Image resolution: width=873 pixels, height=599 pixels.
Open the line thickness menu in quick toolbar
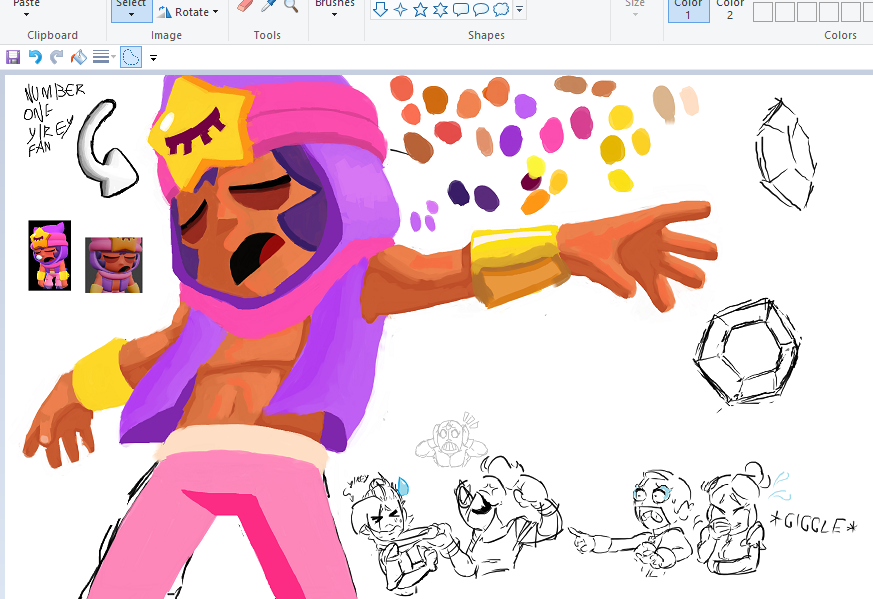click(104, 57)
